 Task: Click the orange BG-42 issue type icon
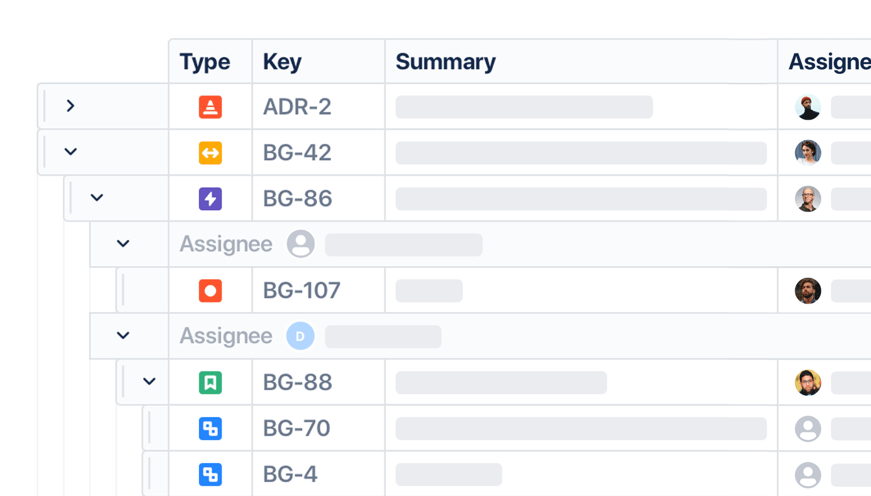[210, 153]
